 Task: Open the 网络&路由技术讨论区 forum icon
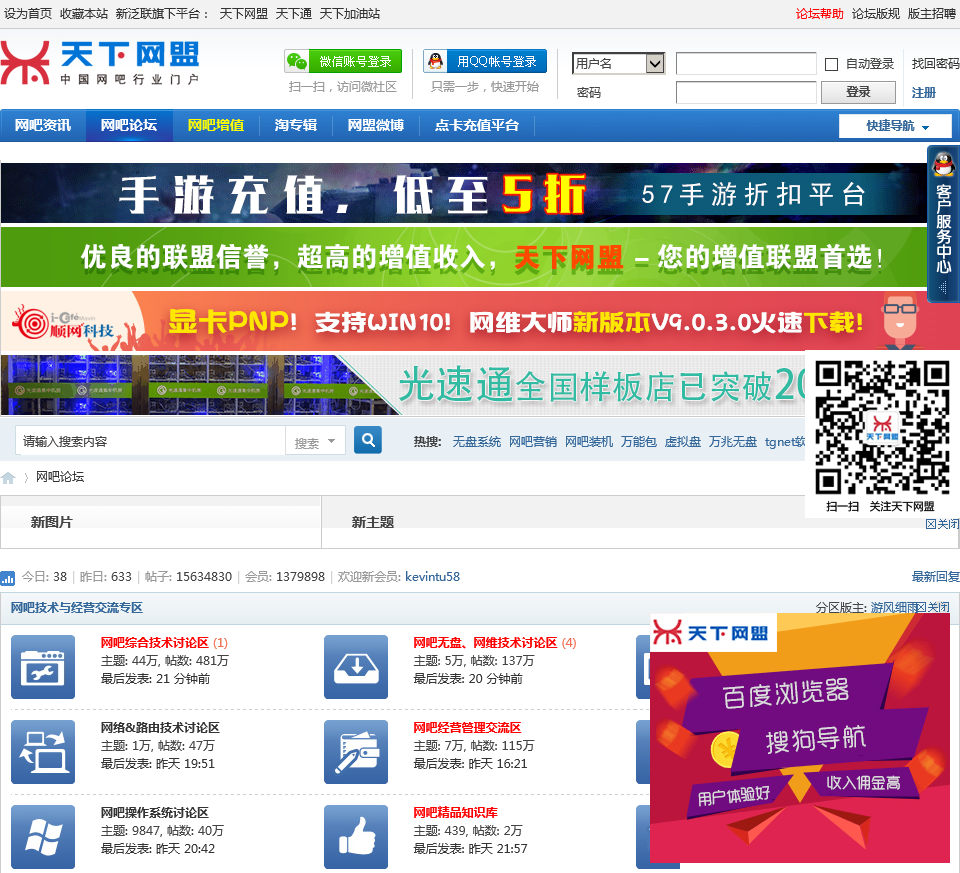point(43,752)
